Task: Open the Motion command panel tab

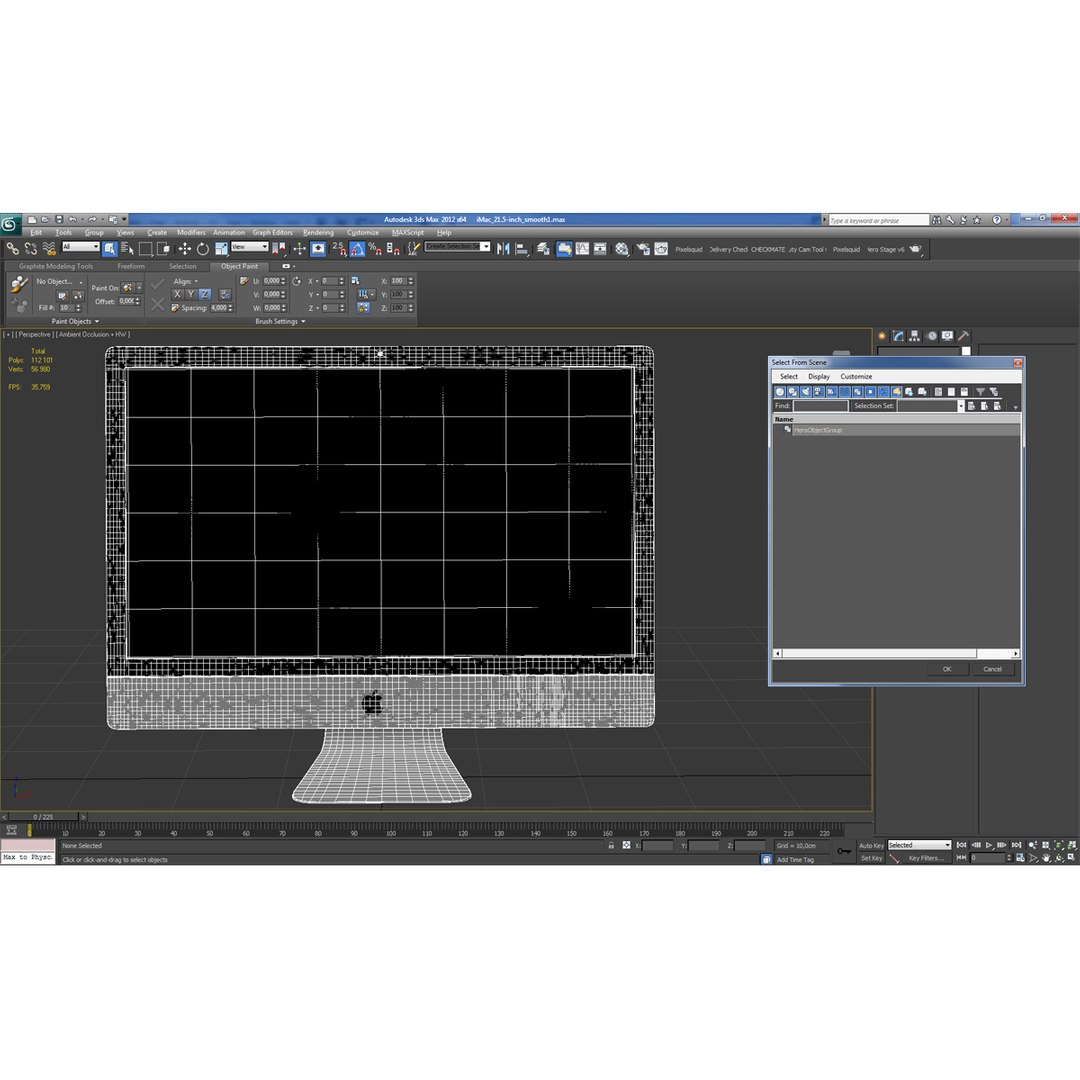Action: pyautogui.click(x=932, y=336)
